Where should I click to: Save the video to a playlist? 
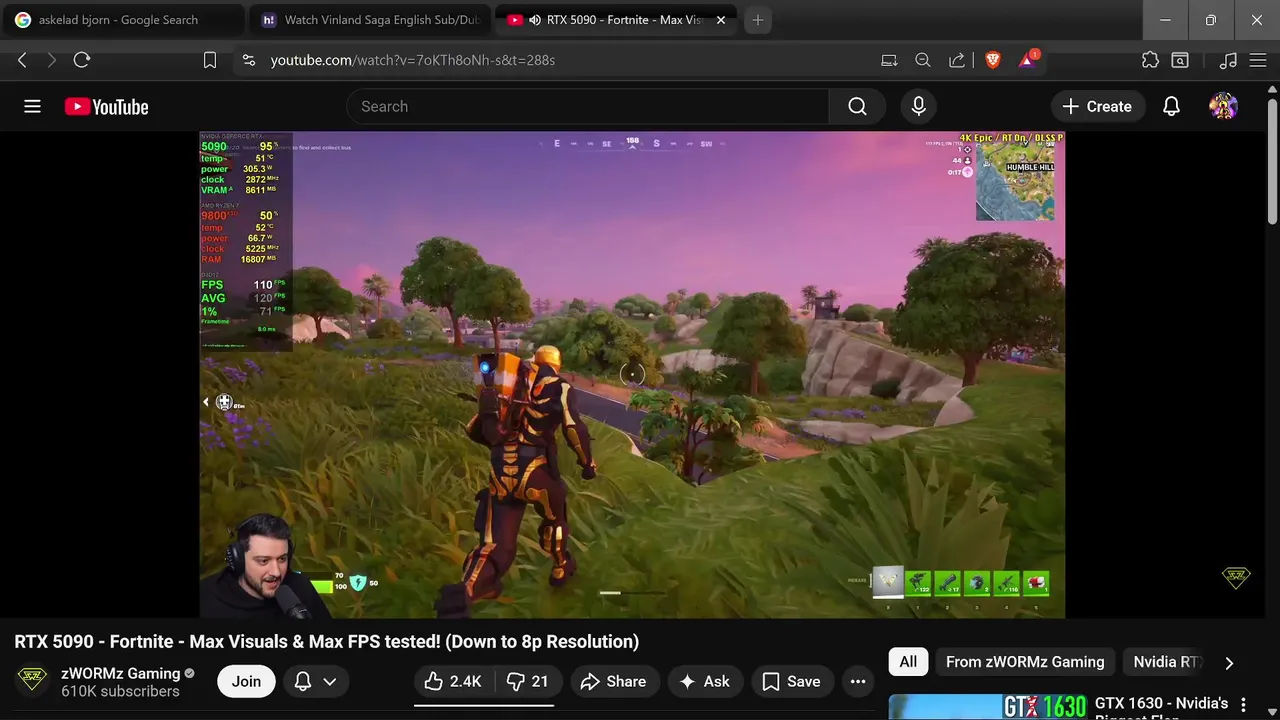click(791, 681)
